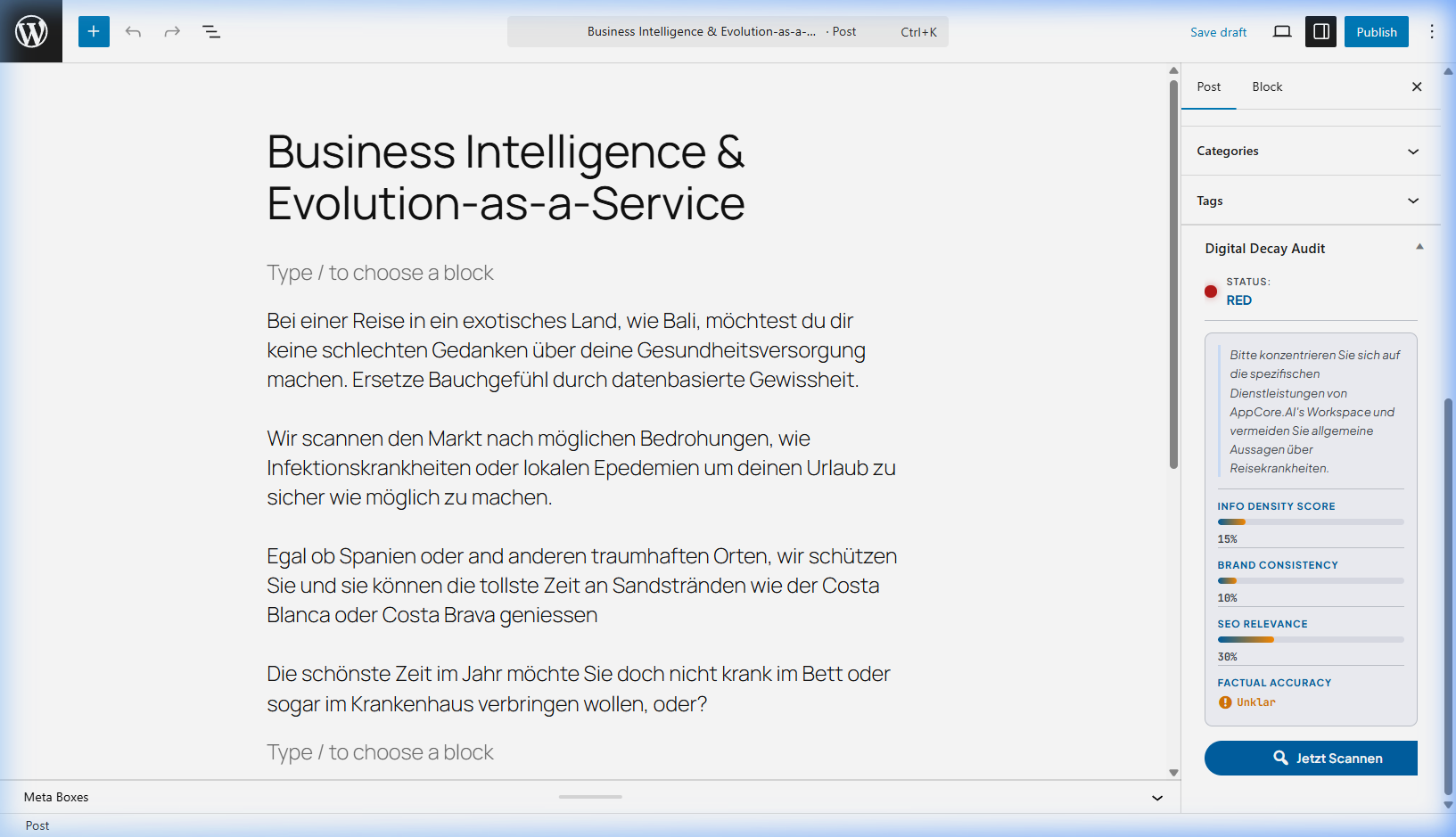Screen dimensions: 1456x837
Task: Click the post title text field
Action: (x=505, y=178)
